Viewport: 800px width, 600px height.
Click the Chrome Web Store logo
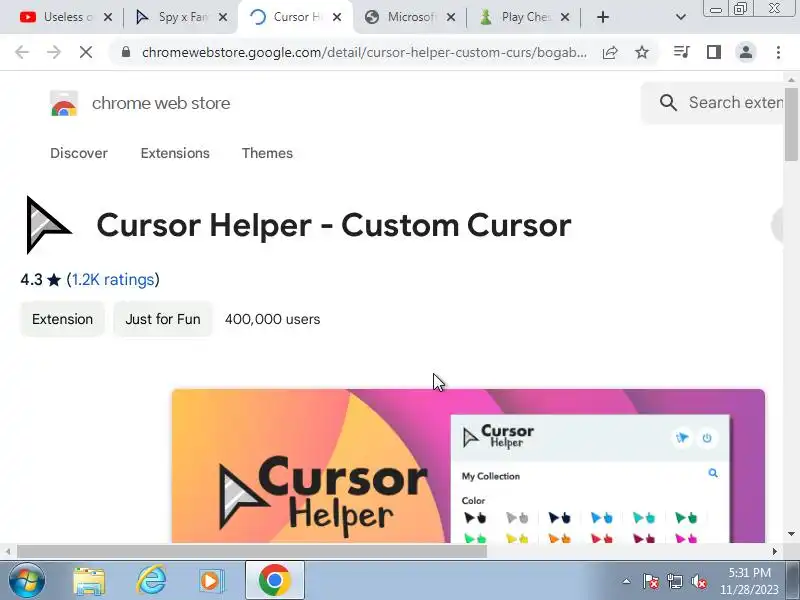click(x=64, y=103)
